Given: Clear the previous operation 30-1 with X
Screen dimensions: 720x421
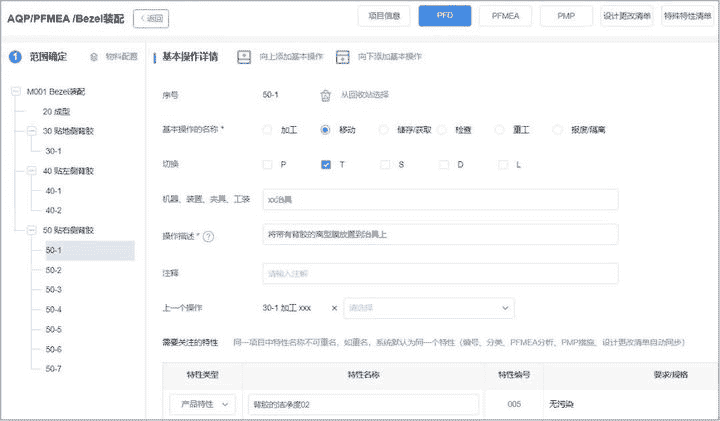Looking at the screenshot, I should tap(334, 308).
